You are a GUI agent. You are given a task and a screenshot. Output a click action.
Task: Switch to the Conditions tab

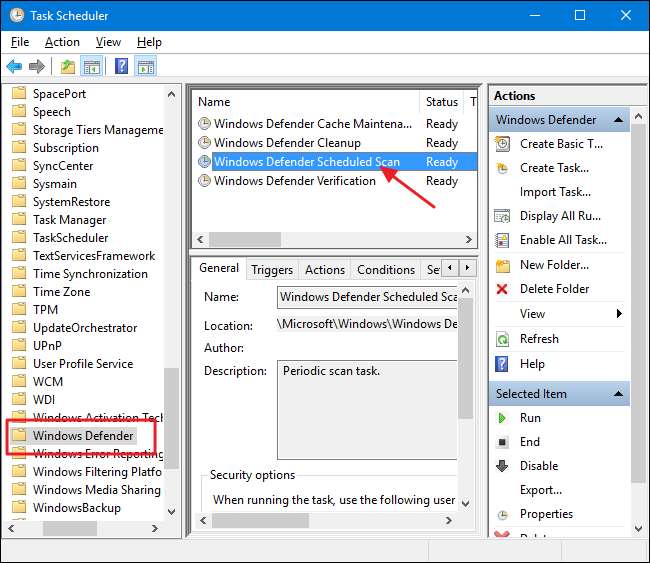coord(385,270)
